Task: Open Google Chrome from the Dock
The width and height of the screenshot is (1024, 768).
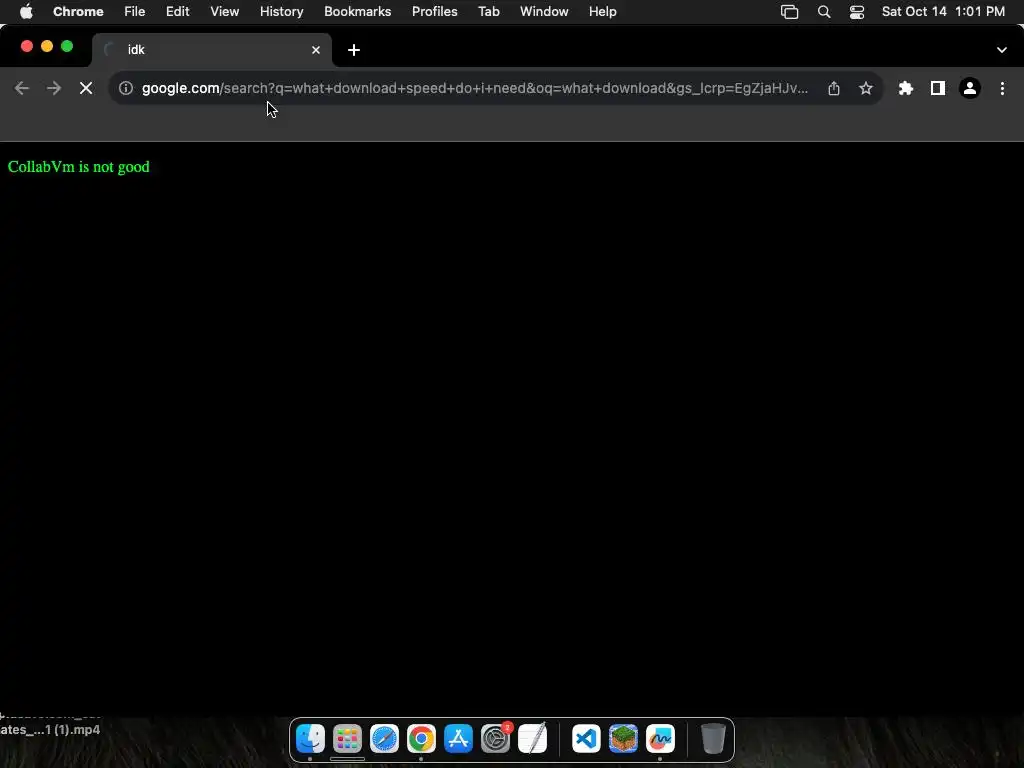Action: coord(421,739)
